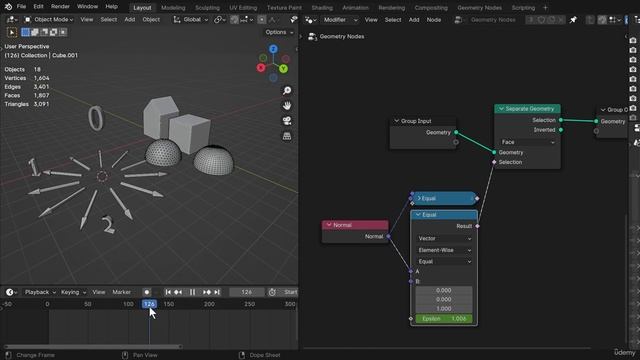Image resolution: width=640 pixels, height=360 pixels.
Task: Select the tweak select tool icon
Action: (12, 32)
